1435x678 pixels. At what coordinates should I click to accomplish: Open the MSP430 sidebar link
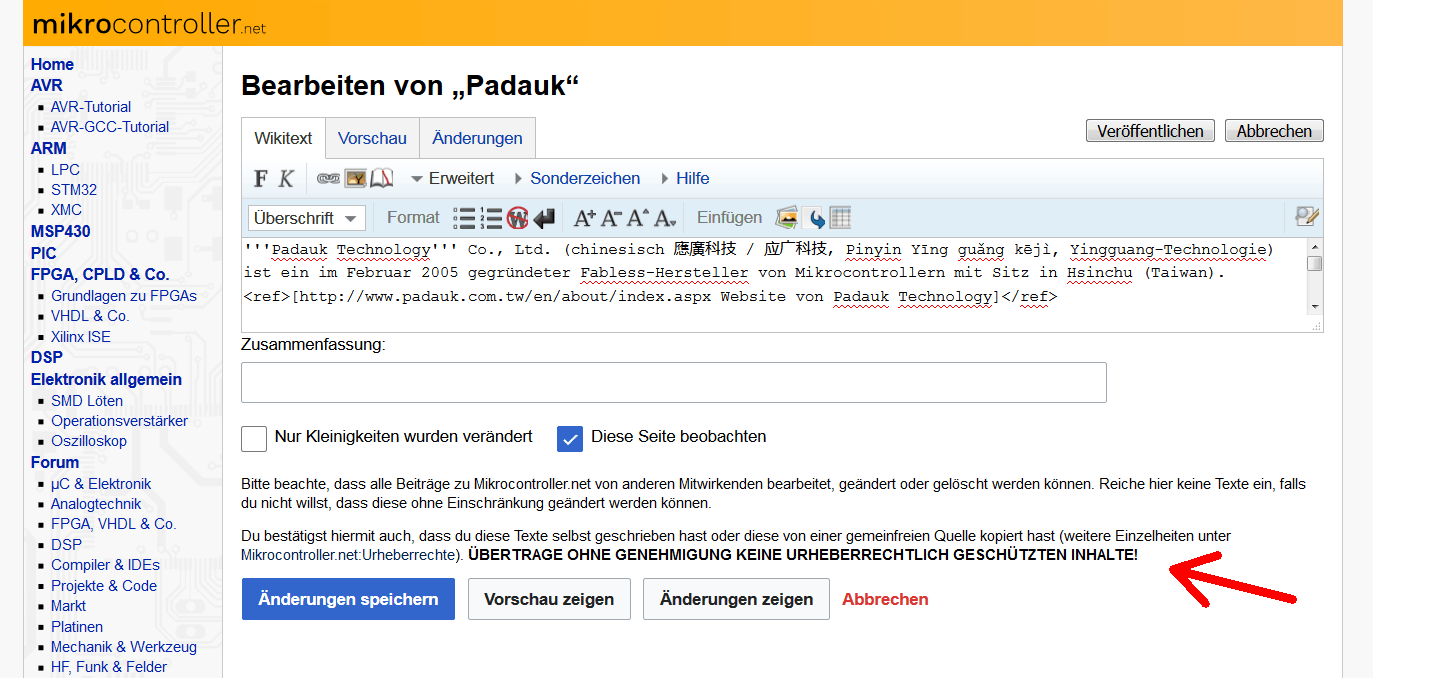tap(60, 231)
